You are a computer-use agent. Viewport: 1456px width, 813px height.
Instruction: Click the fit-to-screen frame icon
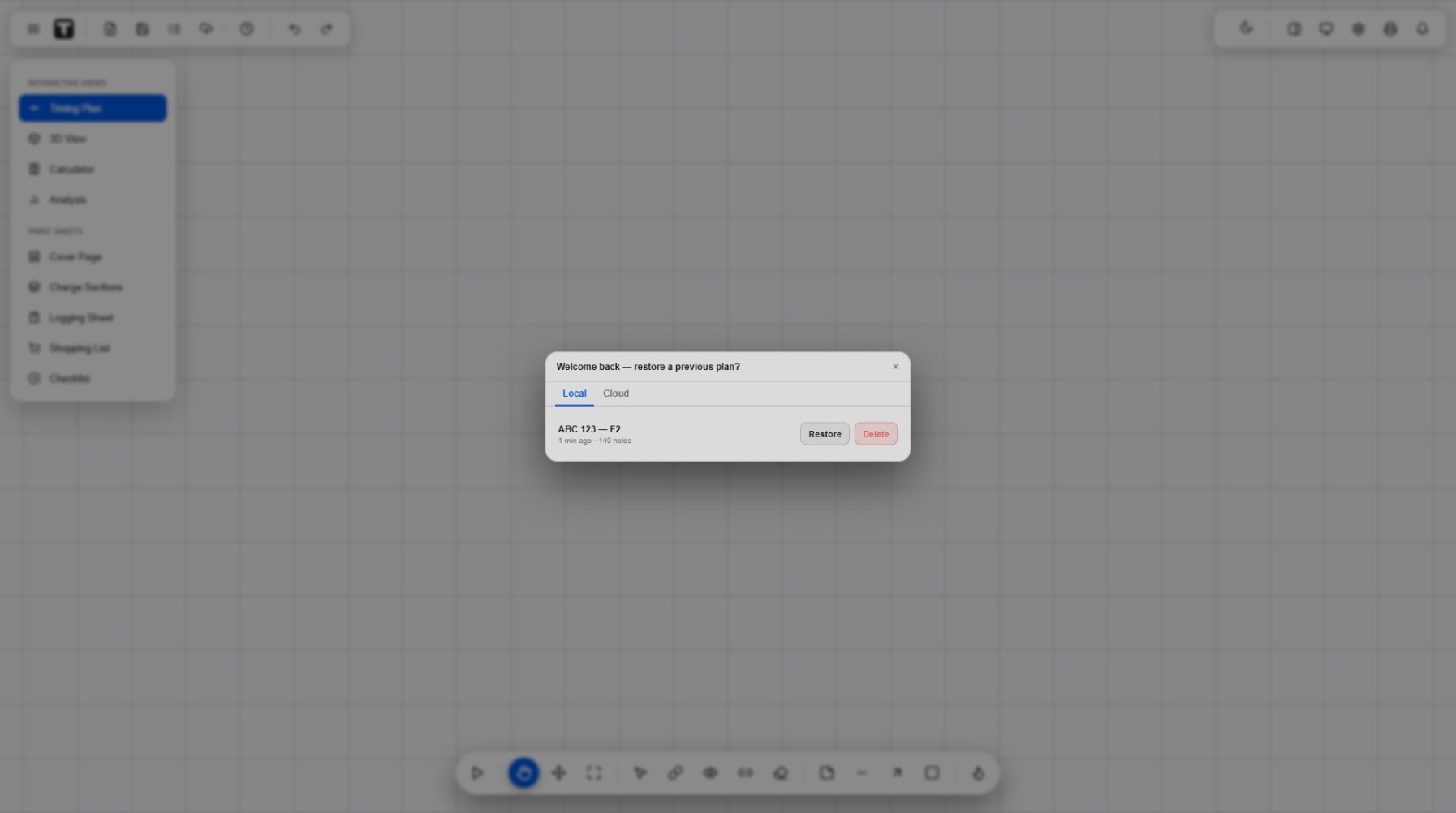[594, 773]
